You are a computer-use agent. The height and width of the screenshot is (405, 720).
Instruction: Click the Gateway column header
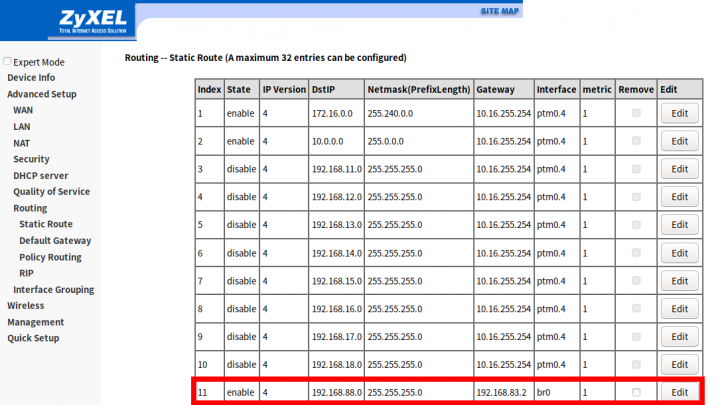[504, 90]
